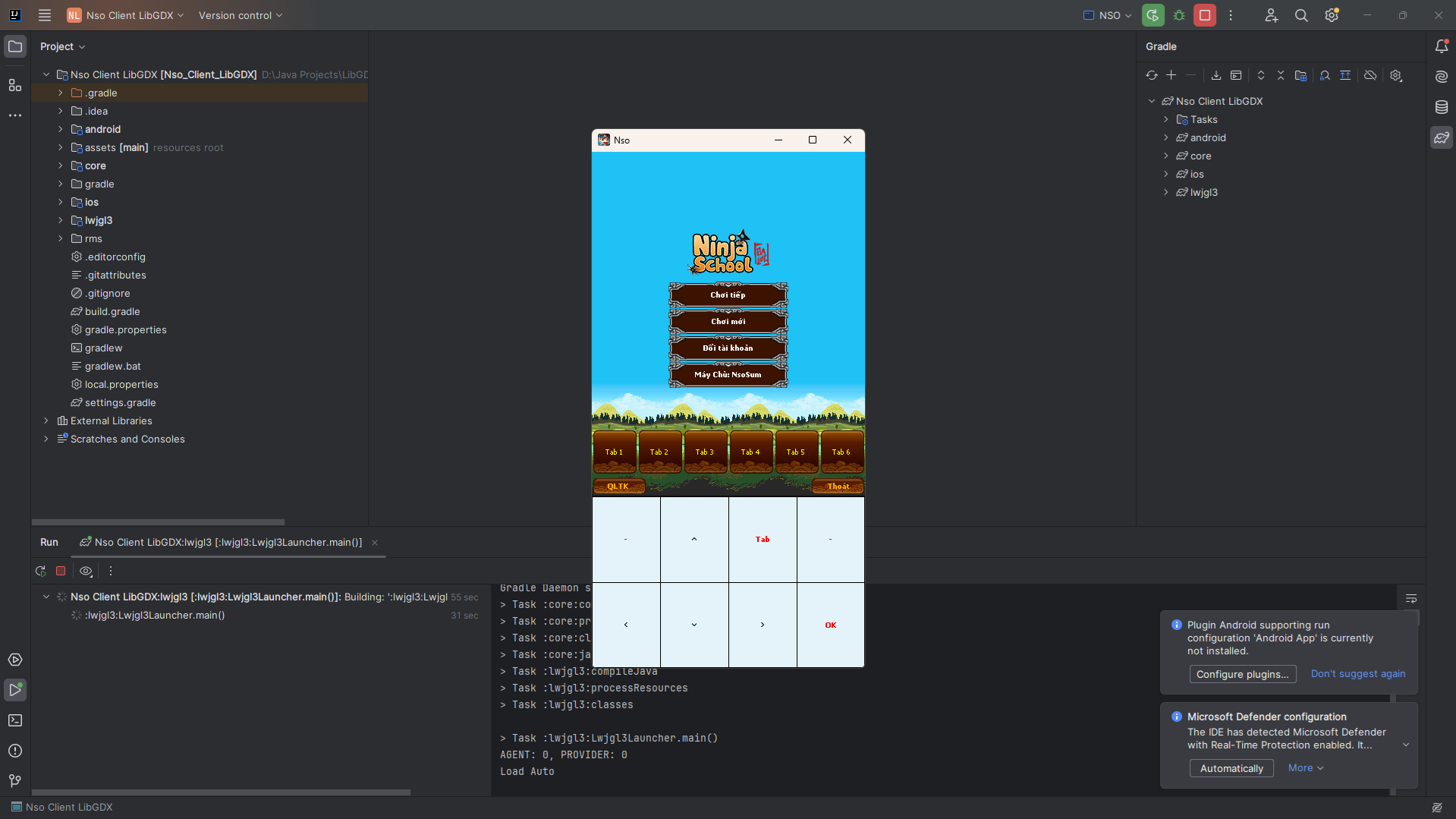The height and width of the screenshot is (819, 1456).
Task: Open IDE settings gear
Action: coord(1332,15)
